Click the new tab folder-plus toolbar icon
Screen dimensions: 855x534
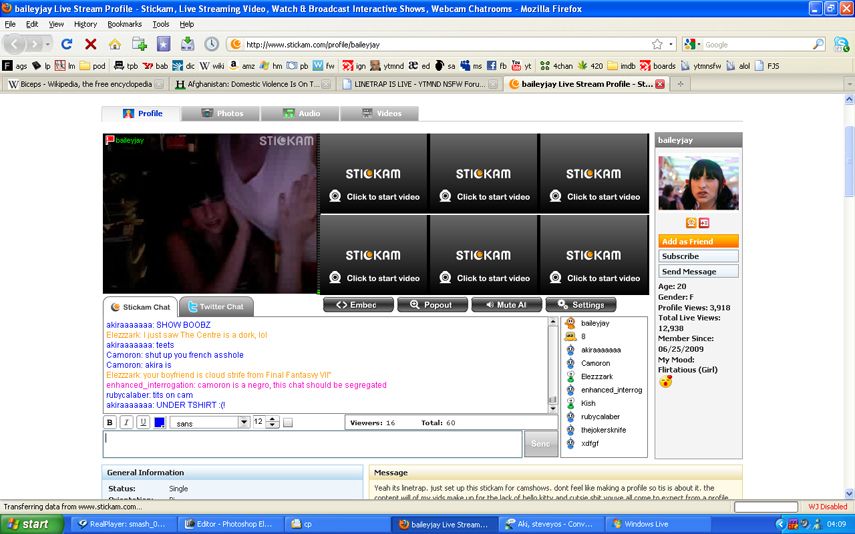pos(139,44)
